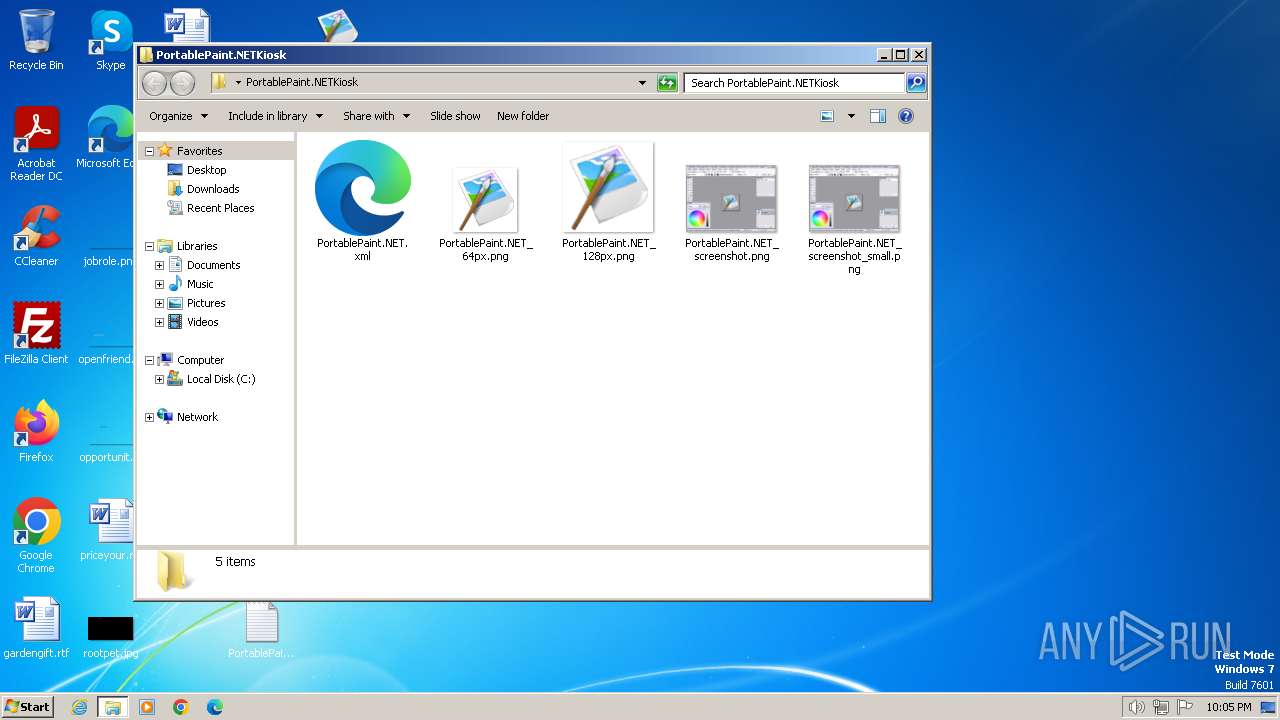Expand the Videos library node

point(159,322)
